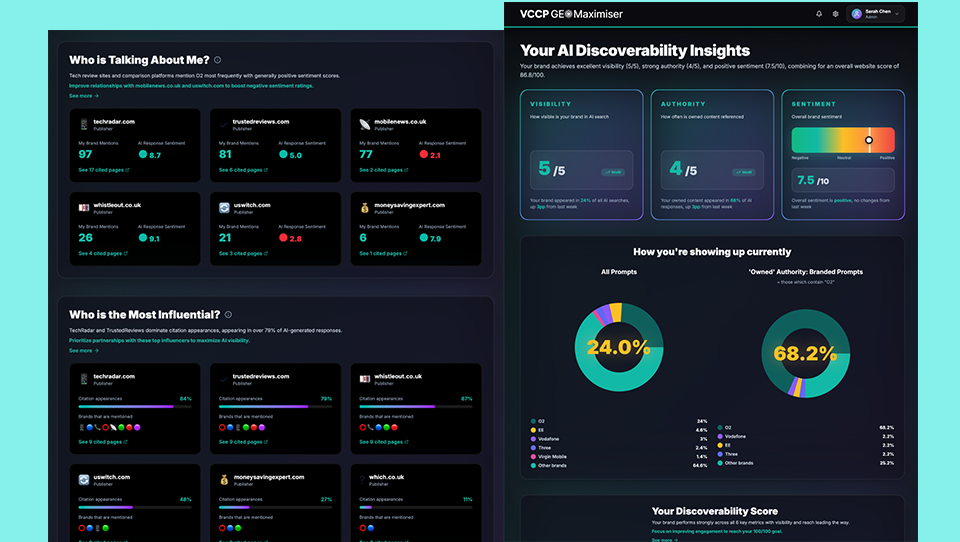
Task: Open the notifications bell icon
Action: [819, 13]
